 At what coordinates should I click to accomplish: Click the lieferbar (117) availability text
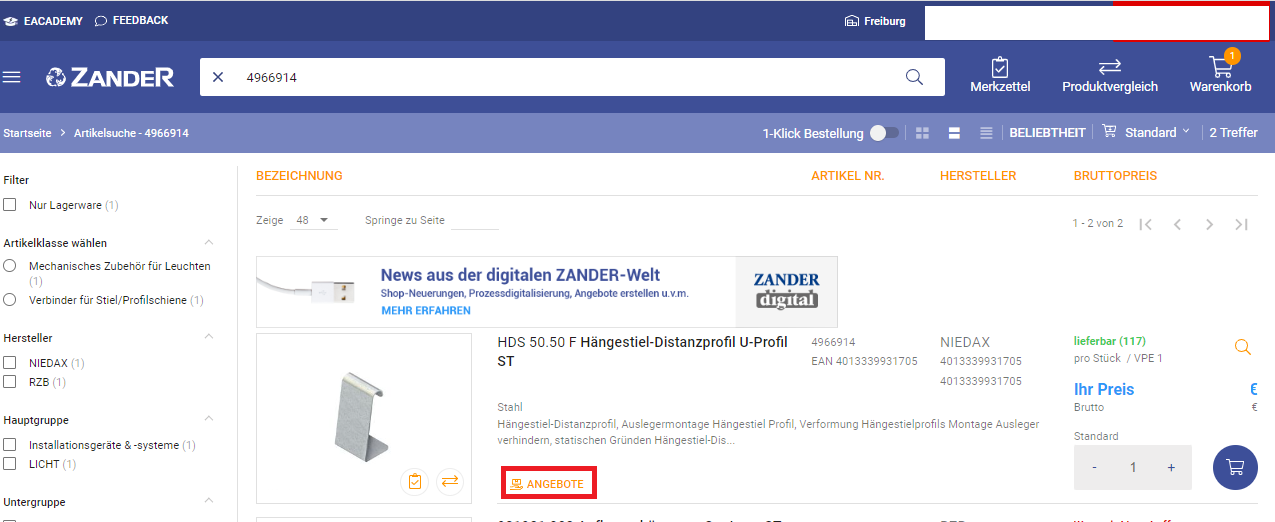(1109, 341)
